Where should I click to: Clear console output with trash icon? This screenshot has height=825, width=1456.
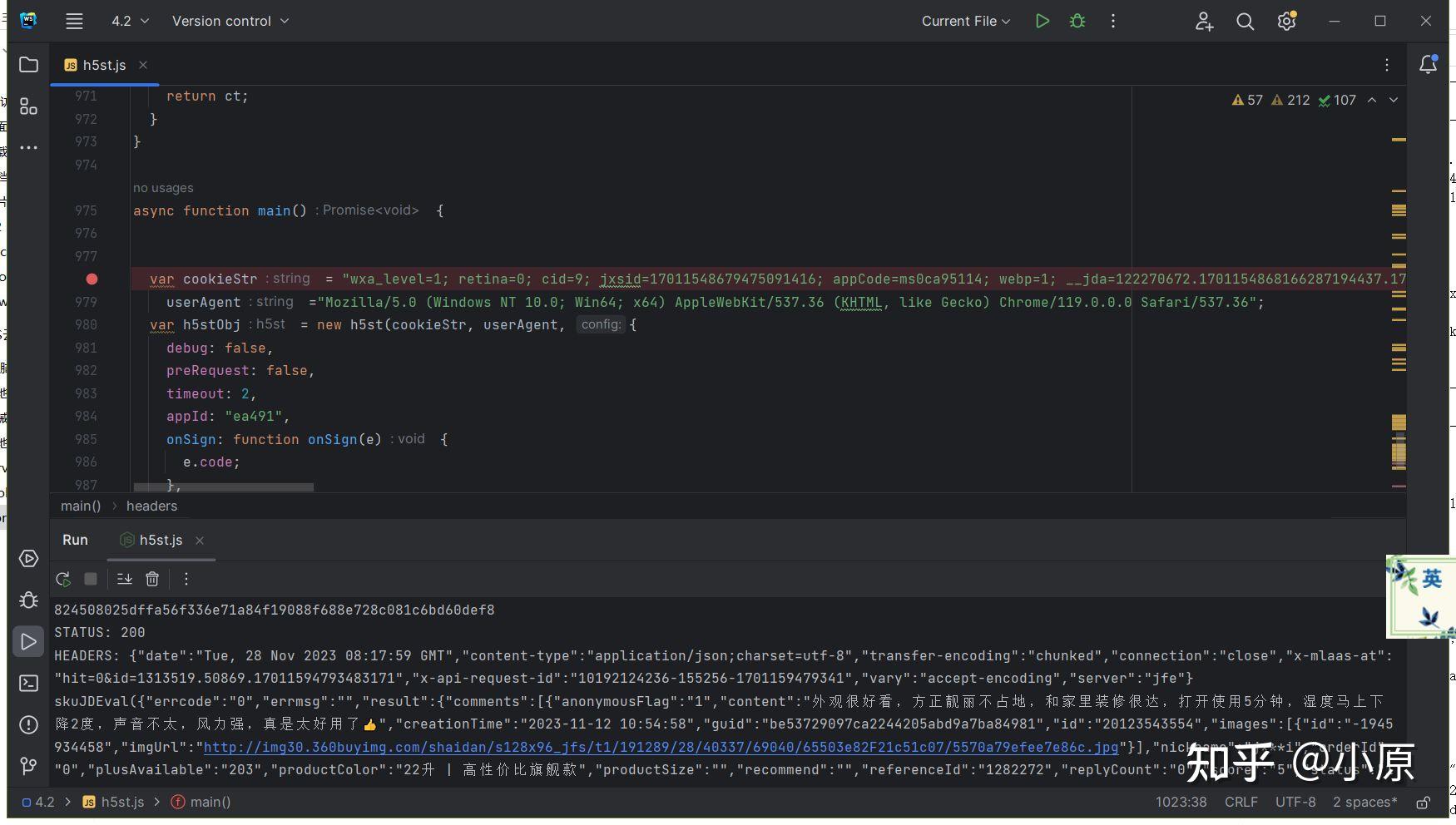(x=152, y=579)
